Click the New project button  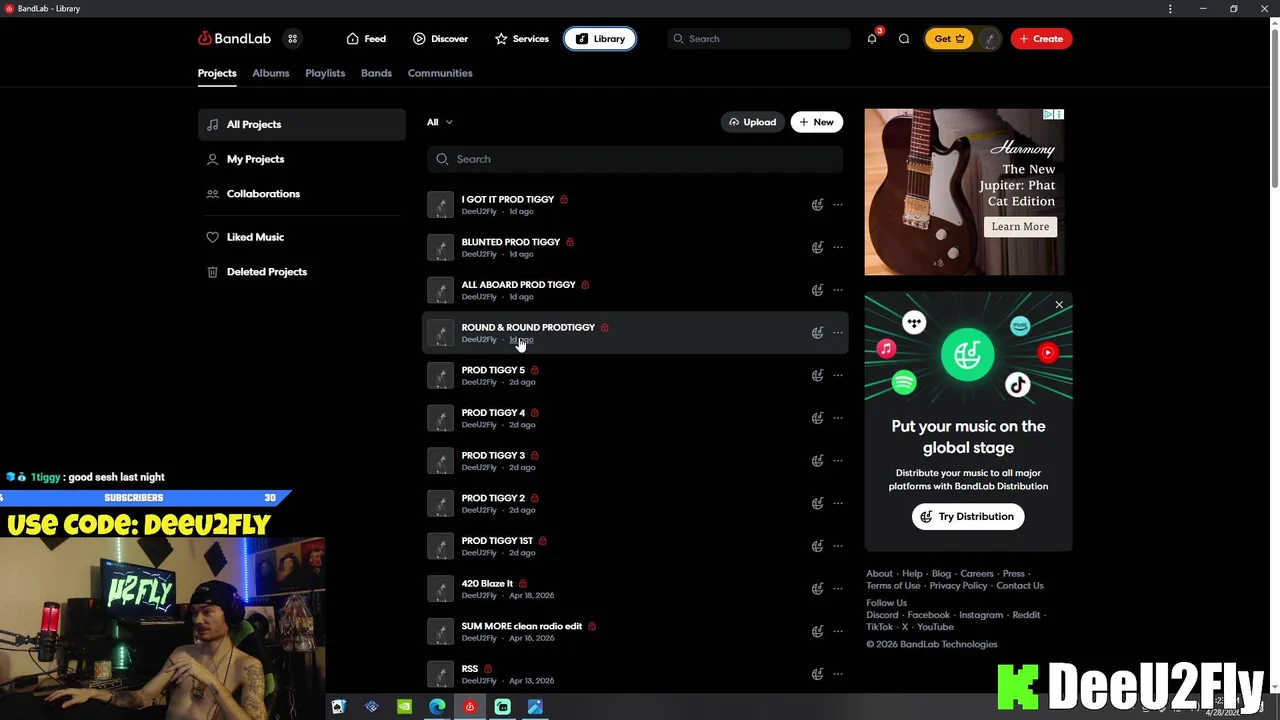pos(817,122)
